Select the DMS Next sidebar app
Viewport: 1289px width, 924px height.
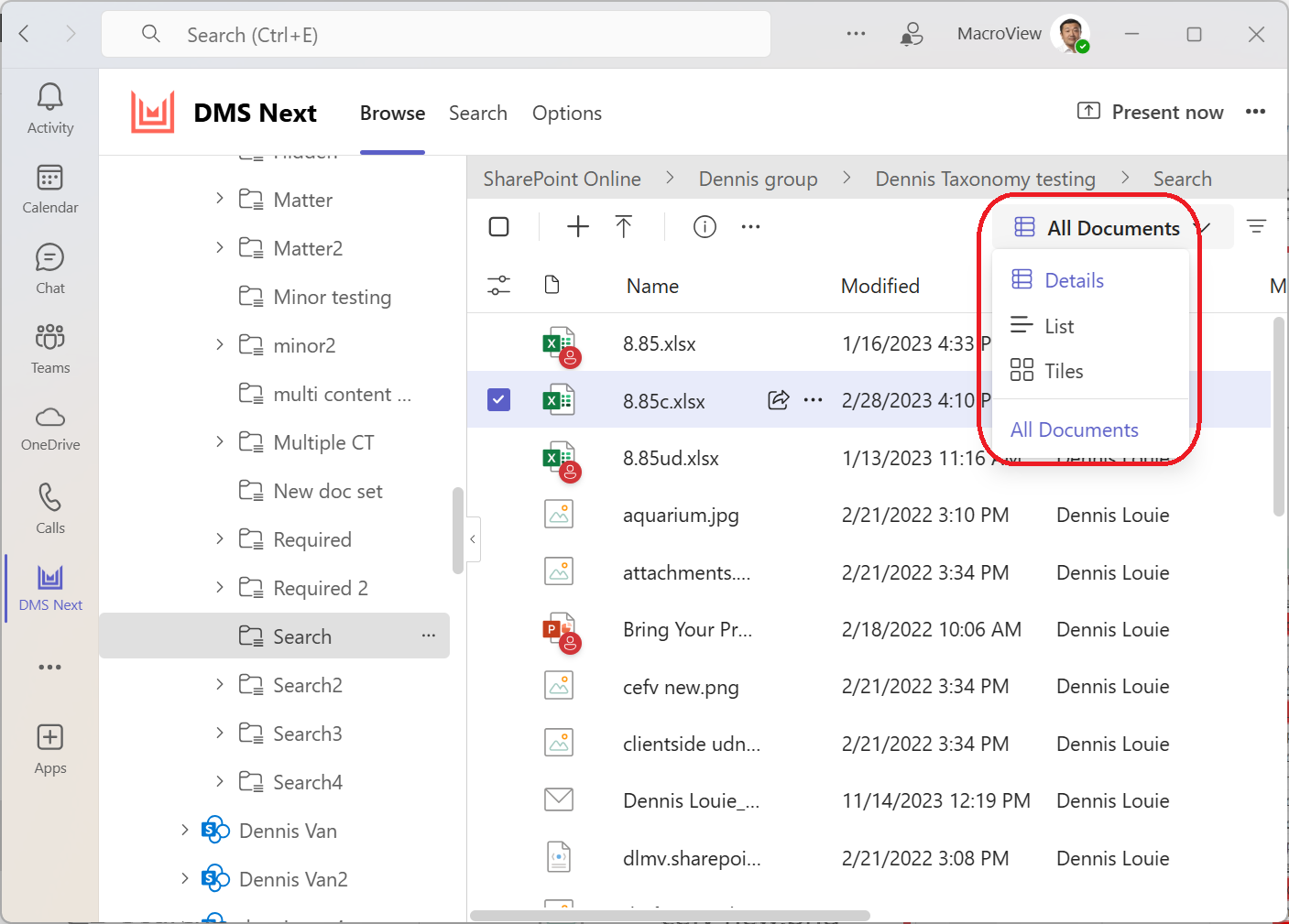click(50, 588)
